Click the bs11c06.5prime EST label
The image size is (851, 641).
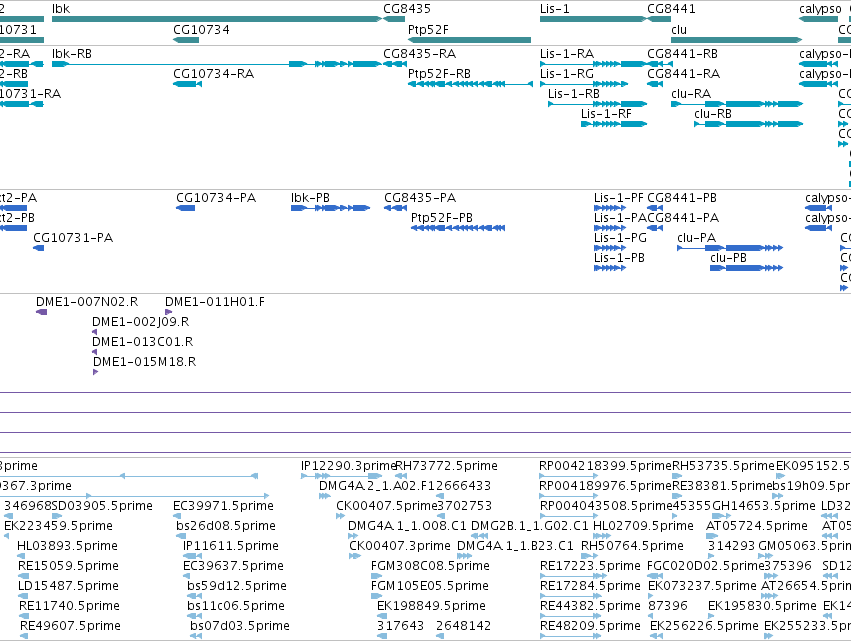236,606
